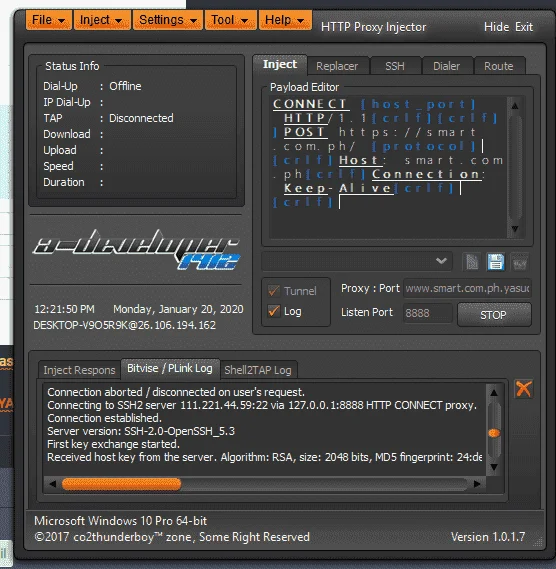
Task: Click the 'First key exchange started.' log line
Action: 114,444
